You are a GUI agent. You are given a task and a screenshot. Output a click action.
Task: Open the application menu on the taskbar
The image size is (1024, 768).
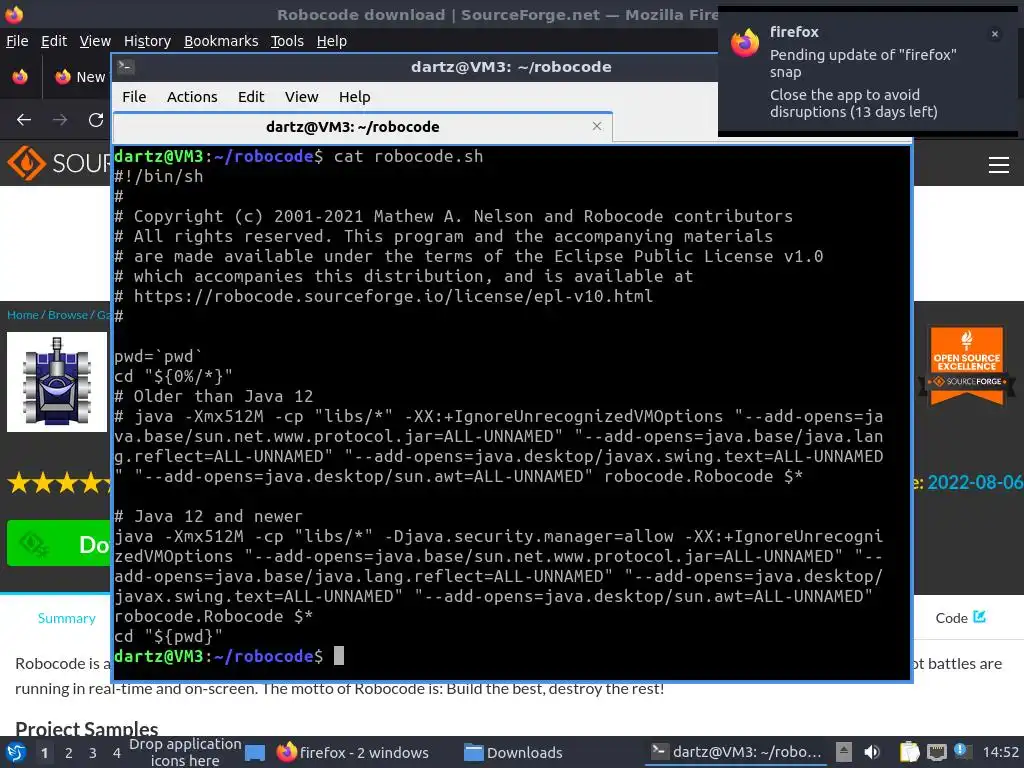click(x=16, y=752)
